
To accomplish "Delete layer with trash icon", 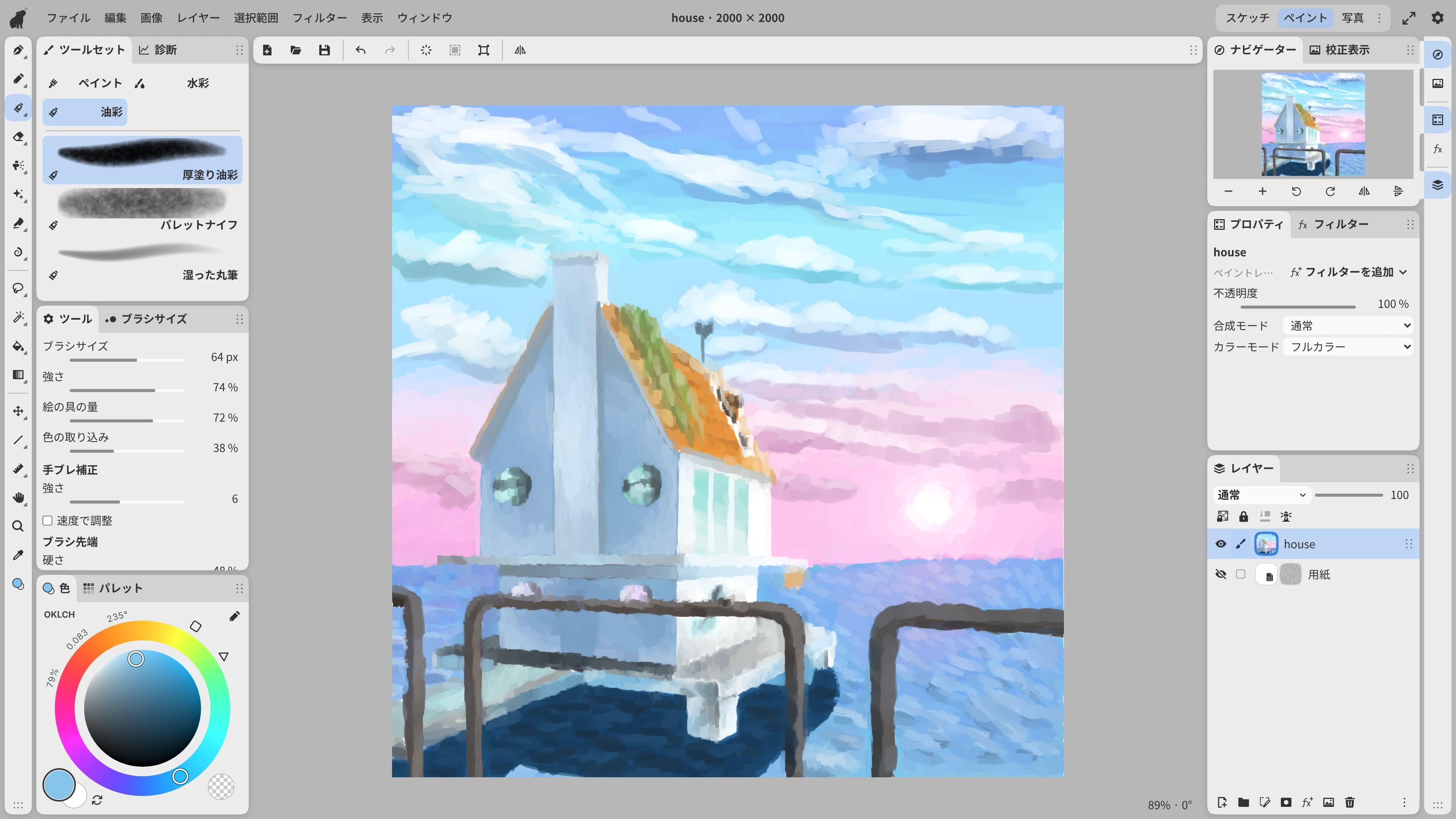I will [1350, 802].
